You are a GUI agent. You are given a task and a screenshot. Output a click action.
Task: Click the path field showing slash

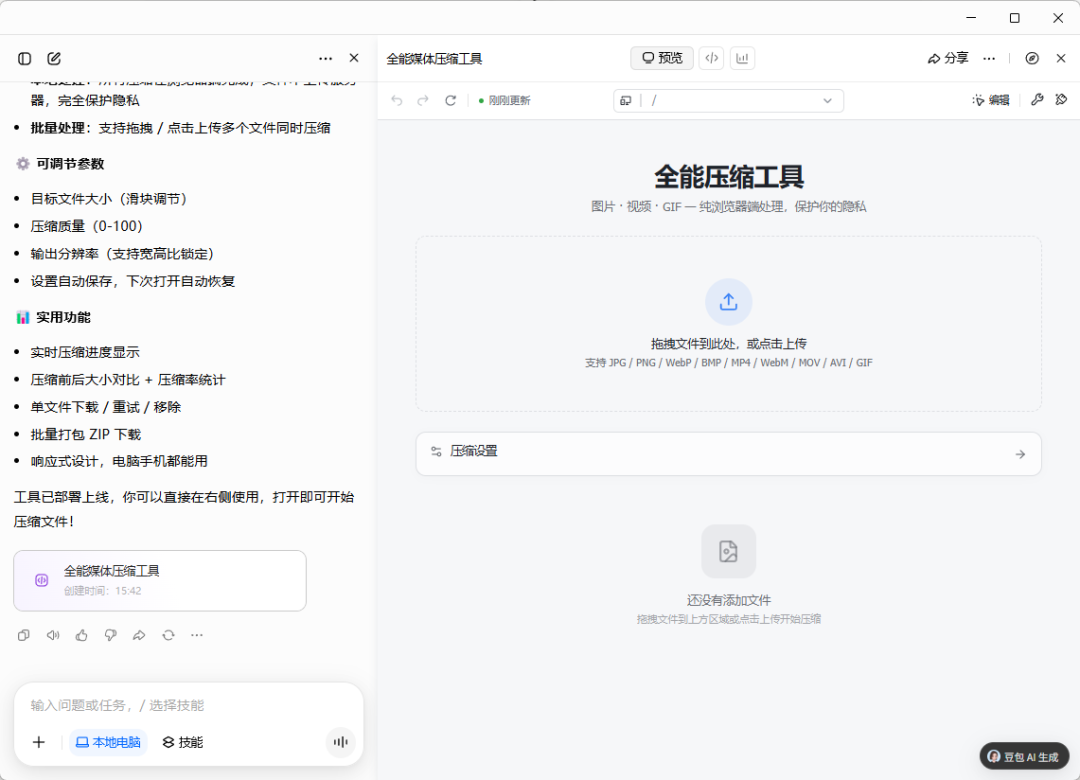coord(729,101)
